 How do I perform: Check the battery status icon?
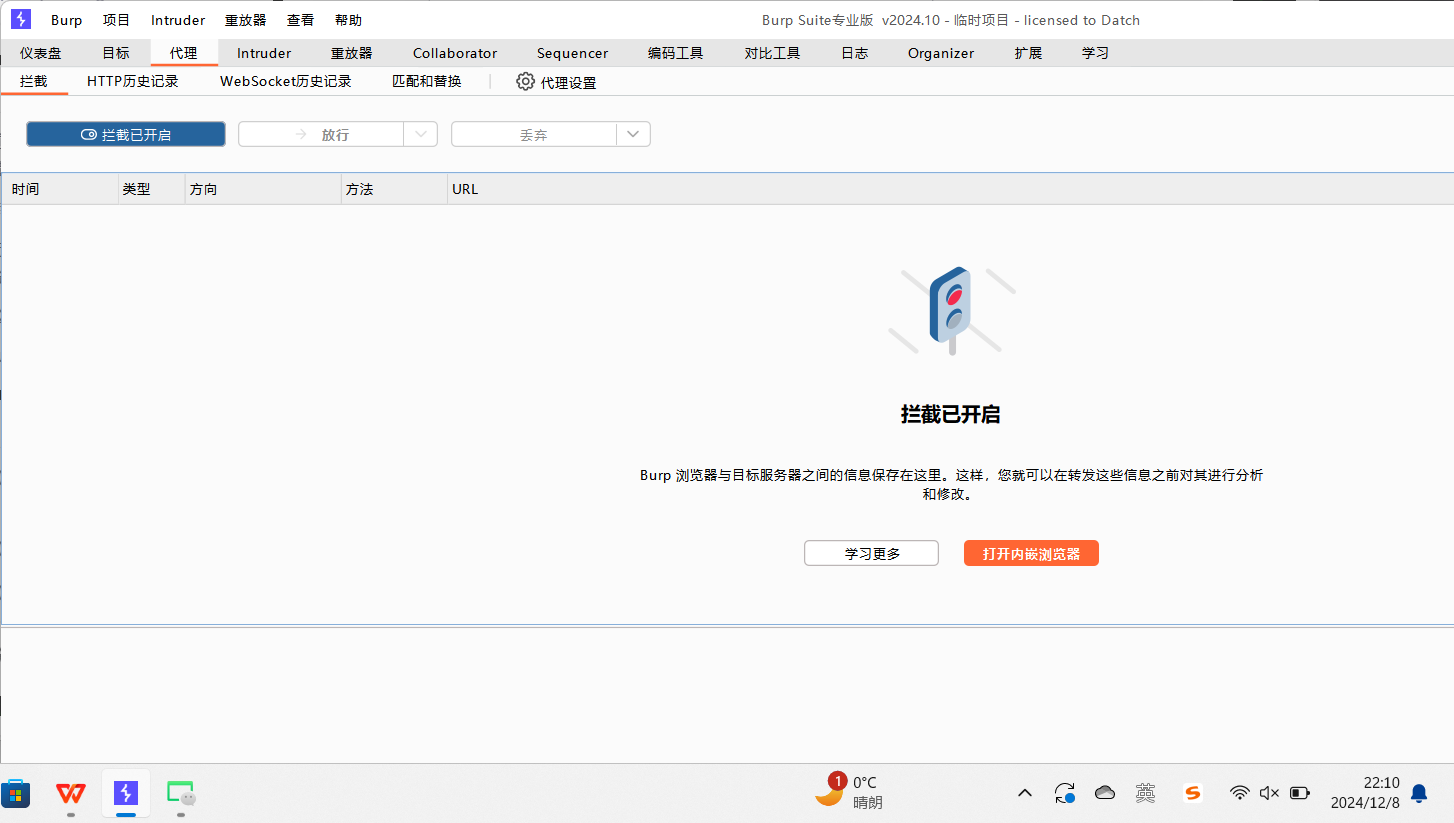1299,793
